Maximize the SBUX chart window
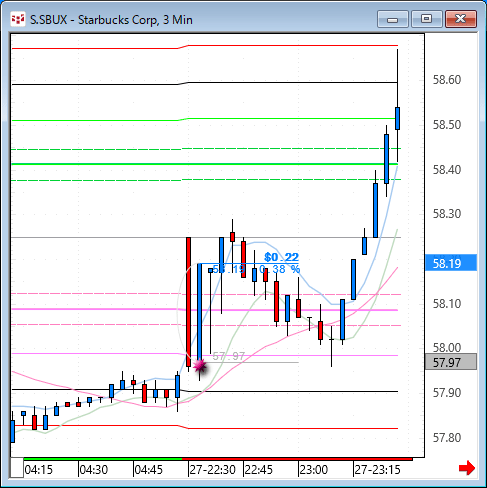 click(426, 19)
